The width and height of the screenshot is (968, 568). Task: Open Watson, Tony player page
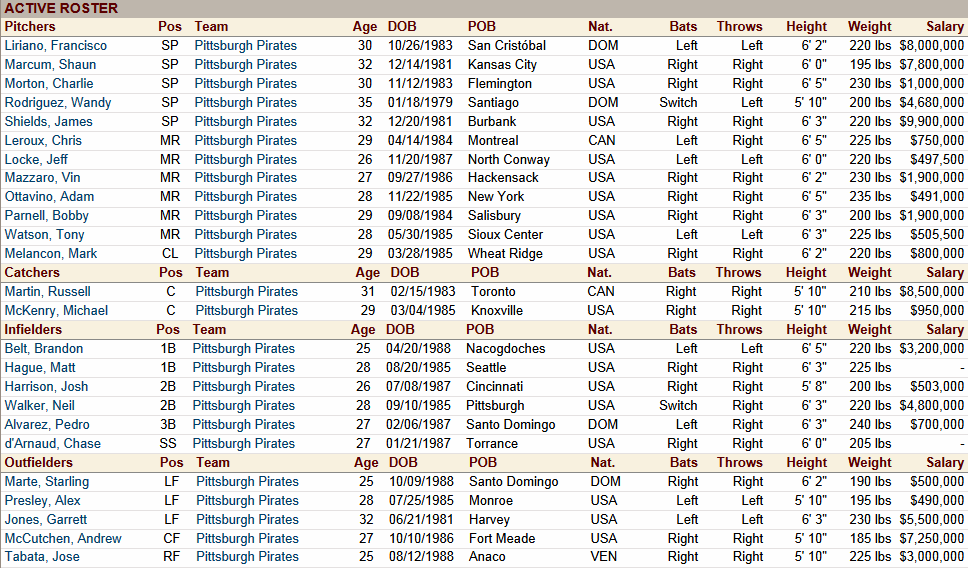click(x=44, y=235)
